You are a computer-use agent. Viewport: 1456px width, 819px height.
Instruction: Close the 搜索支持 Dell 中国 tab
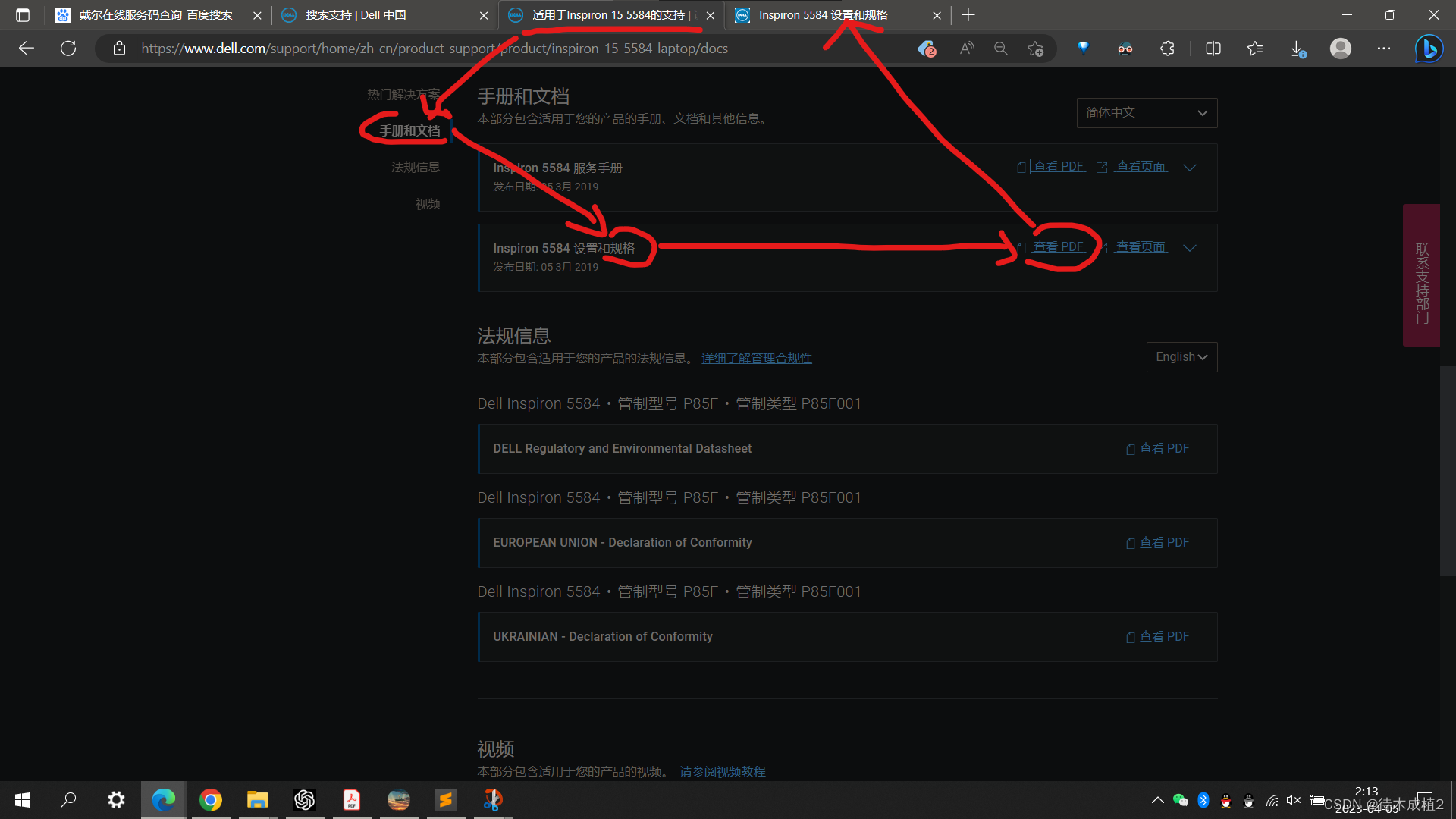click(484, 15)
